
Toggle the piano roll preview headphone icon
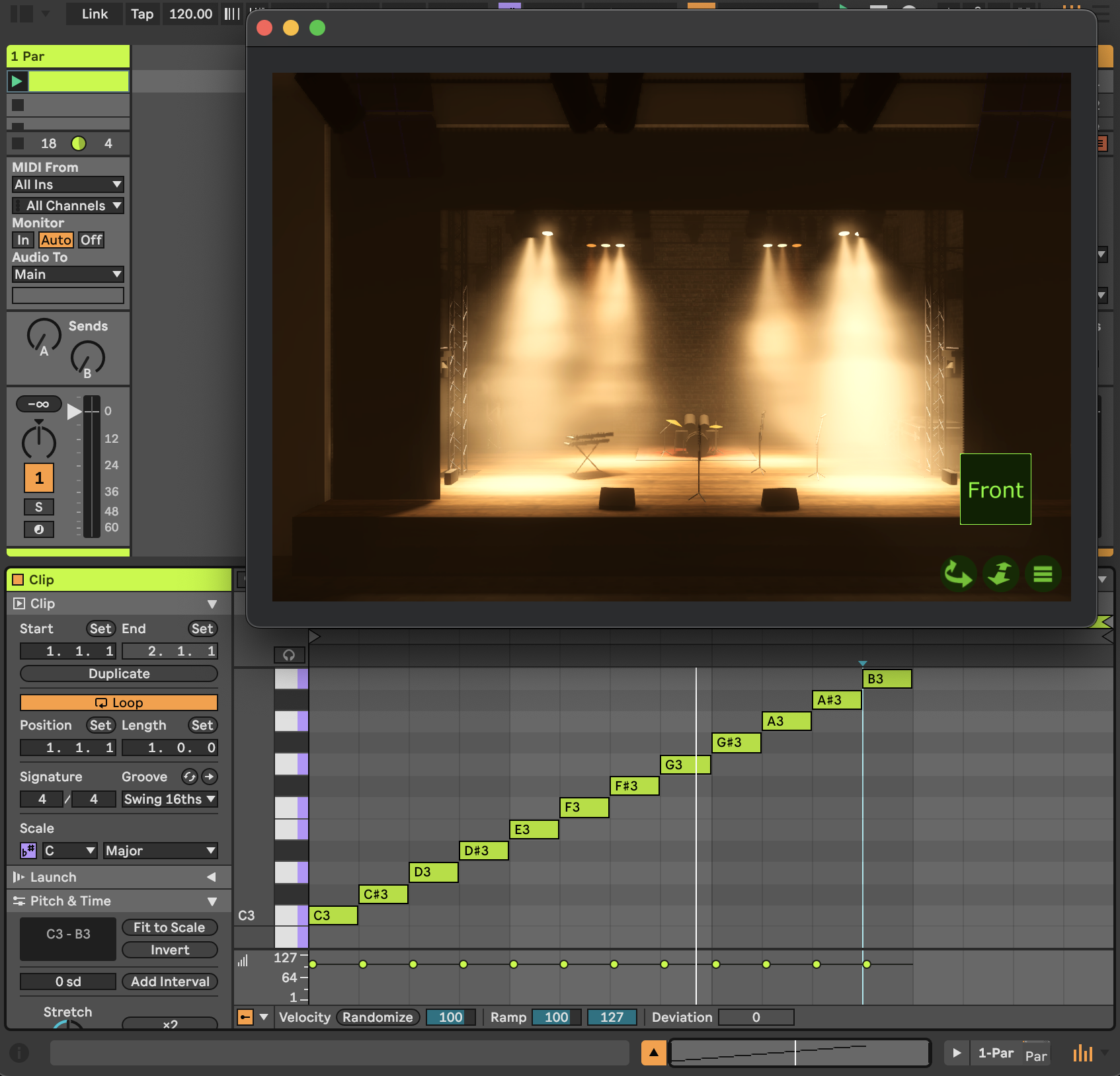pos(290,655)
